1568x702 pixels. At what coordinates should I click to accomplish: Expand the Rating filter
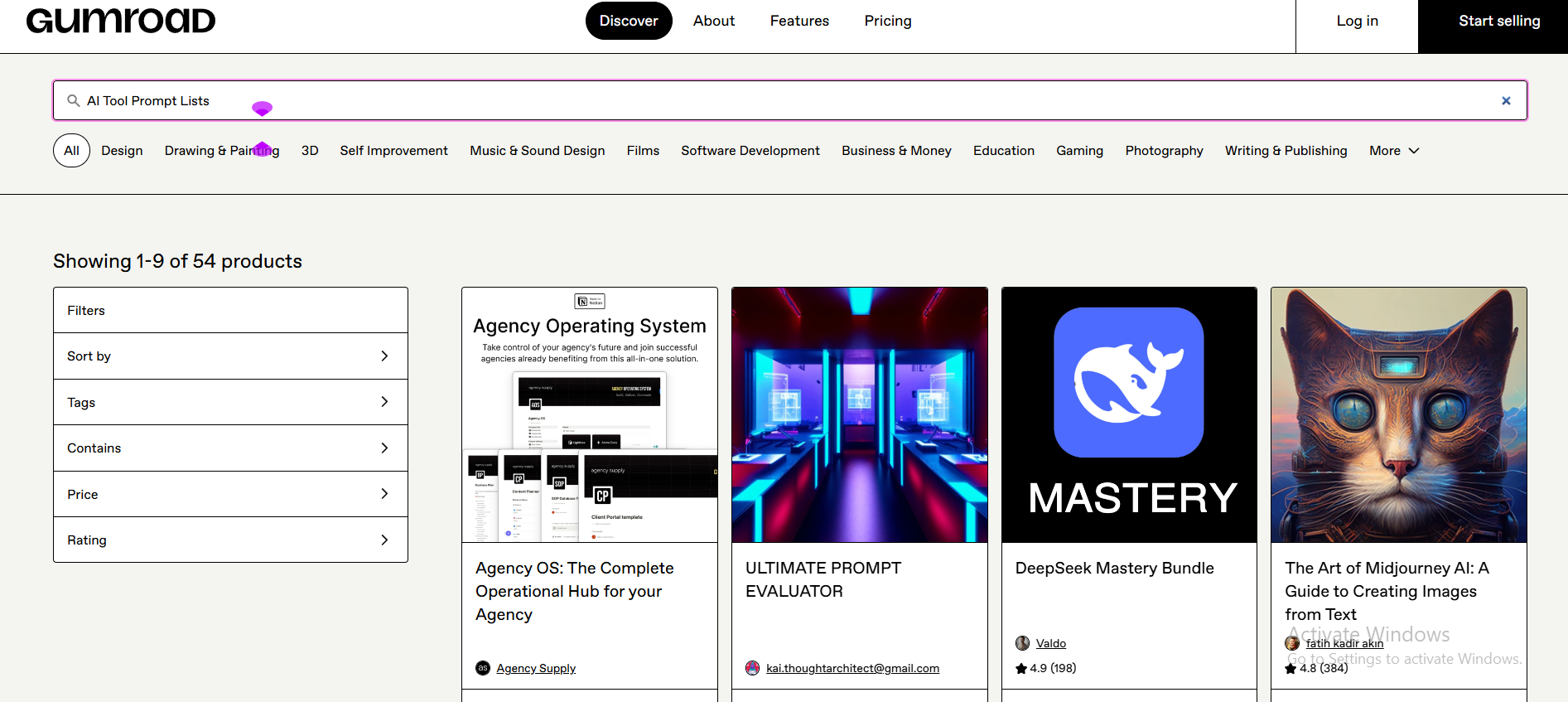[x=230, y=540]
